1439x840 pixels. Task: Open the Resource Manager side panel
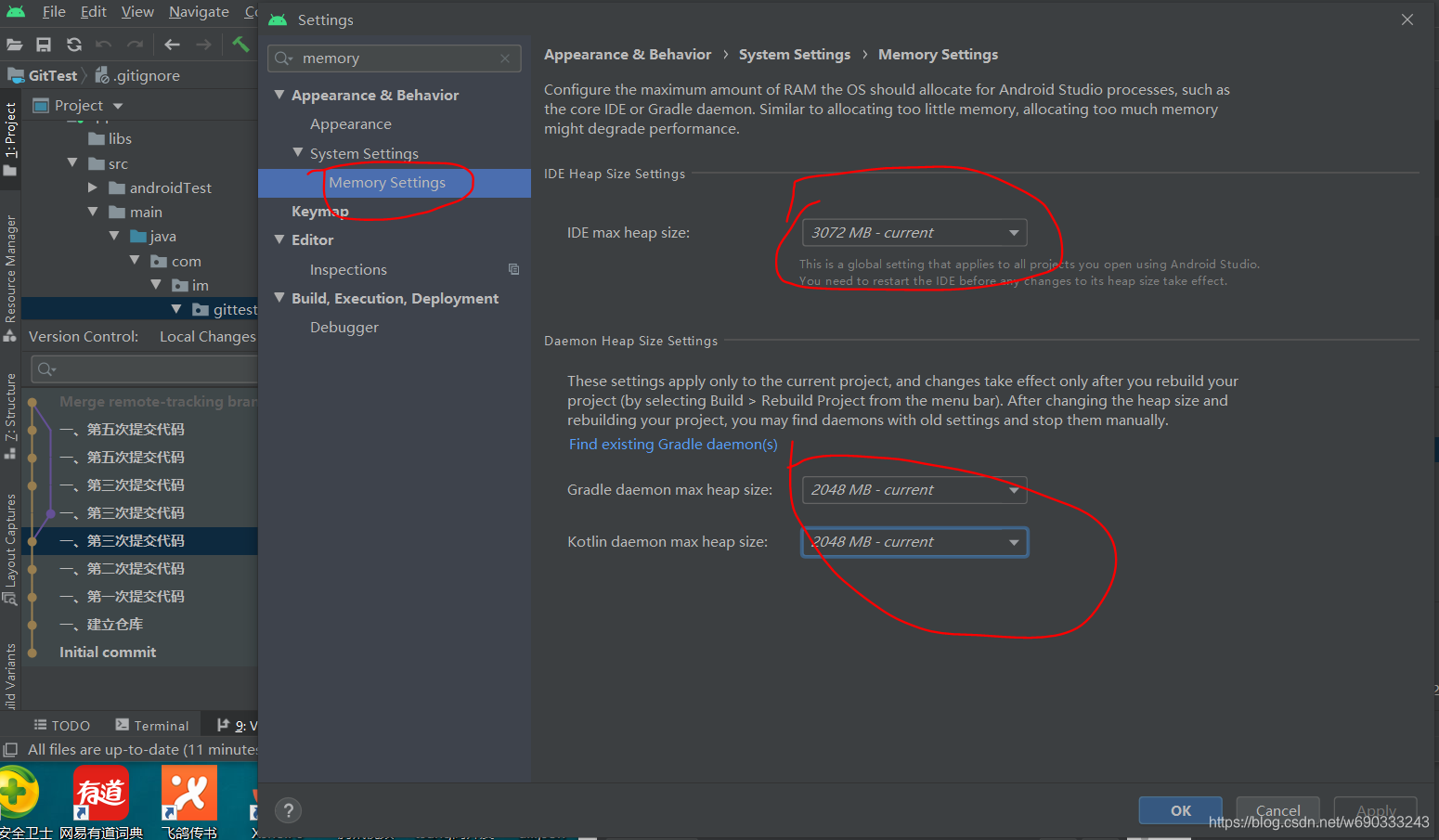point(10,277)
